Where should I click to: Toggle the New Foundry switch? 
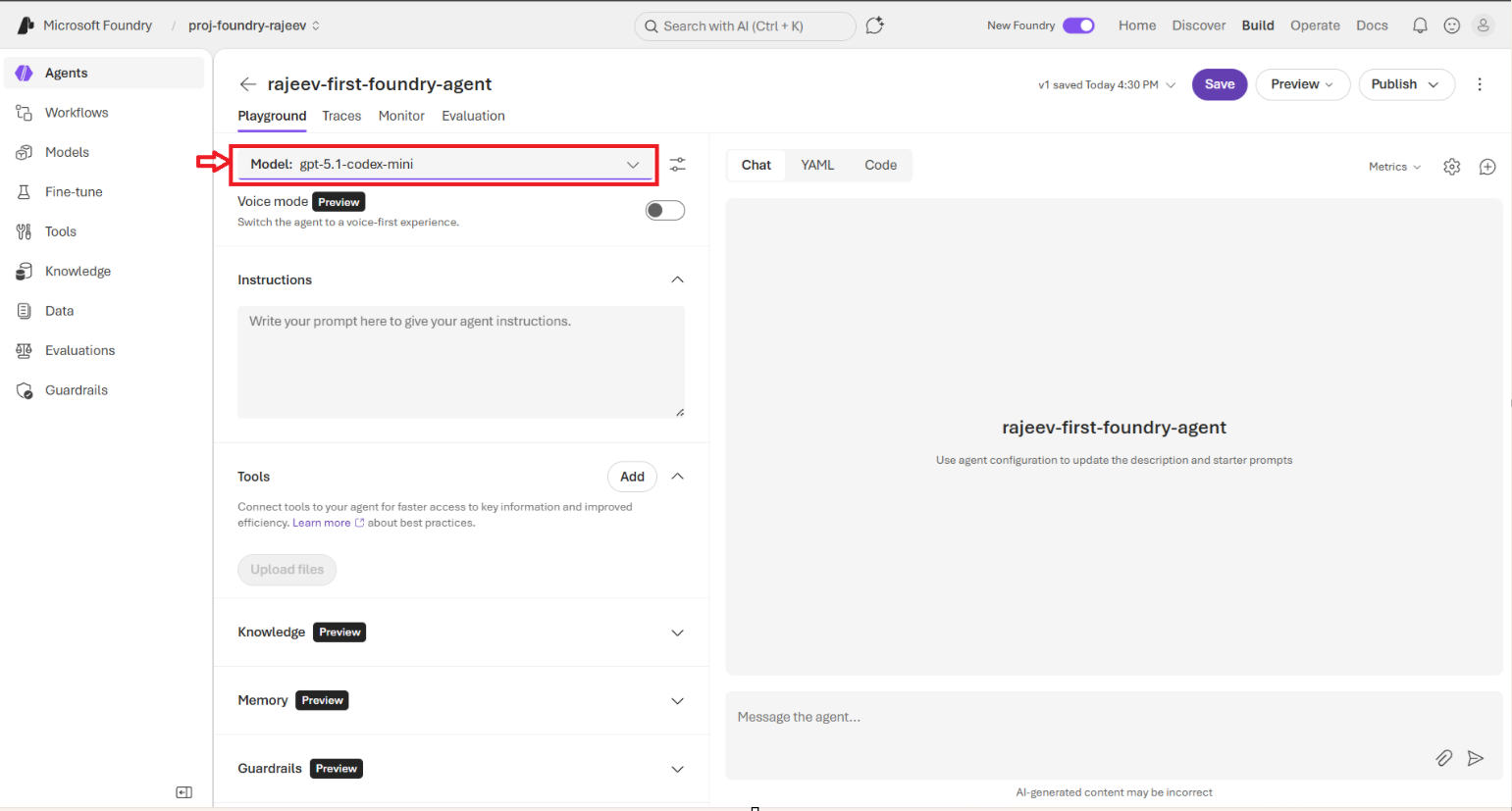click(1078, 25)
